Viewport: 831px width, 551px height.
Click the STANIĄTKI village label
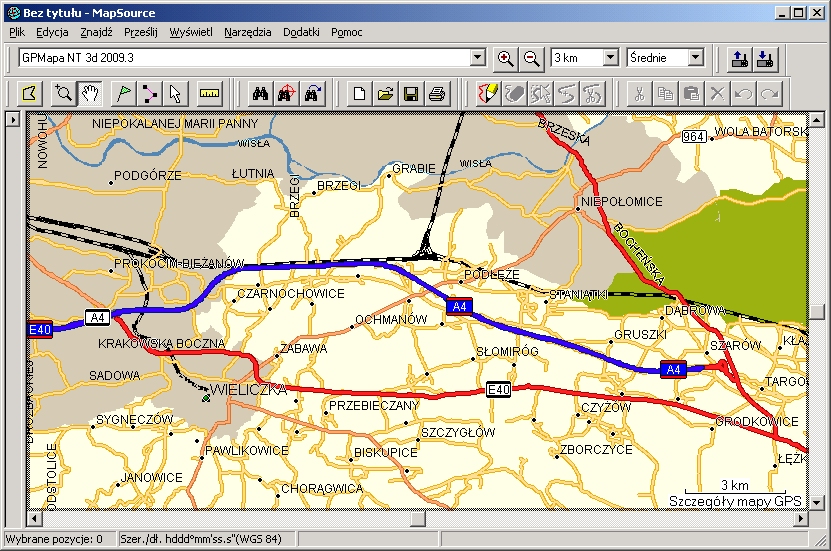click(x=578, y=295)
